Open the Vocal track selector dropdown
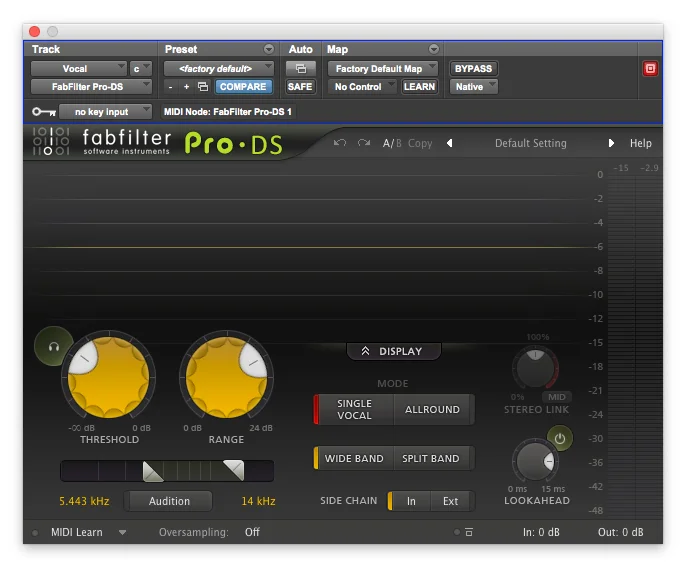This screenshot has width=691, height=582. [79, 69]
